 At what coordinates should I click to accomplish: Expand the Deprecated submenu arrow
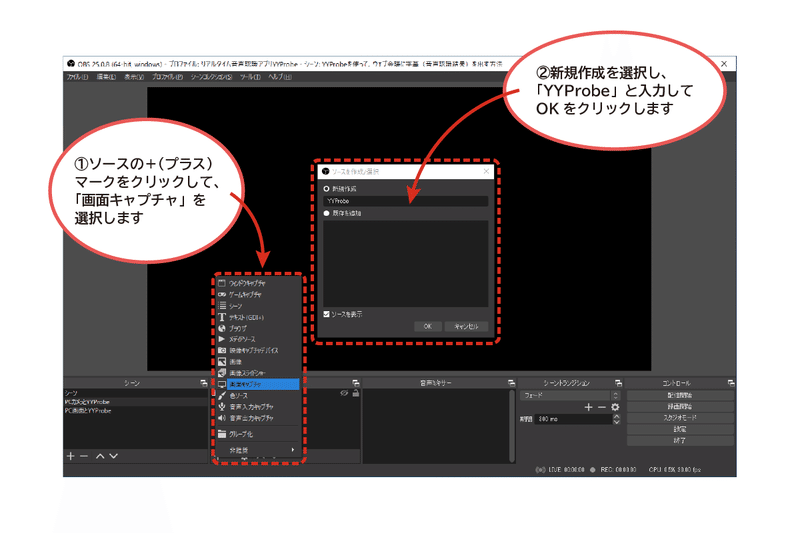tap(293, 450)
